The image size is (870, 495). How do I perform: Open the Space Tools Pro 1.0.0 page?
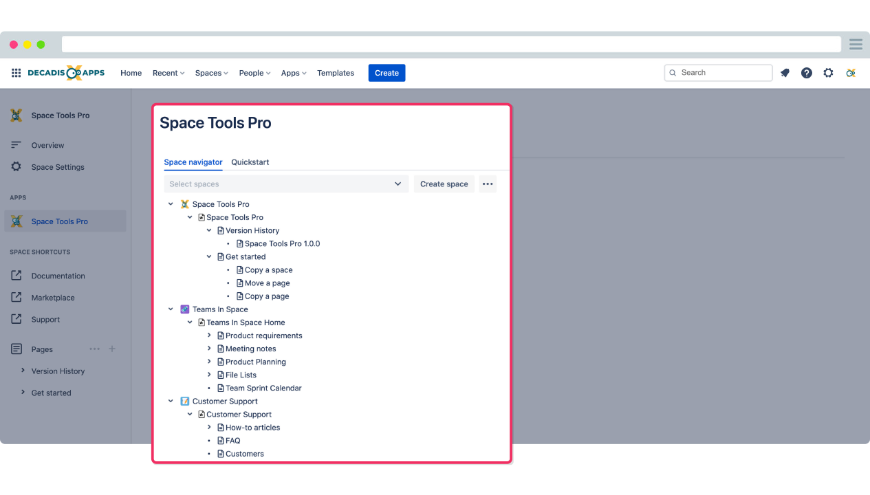click(x=282, y=244)
